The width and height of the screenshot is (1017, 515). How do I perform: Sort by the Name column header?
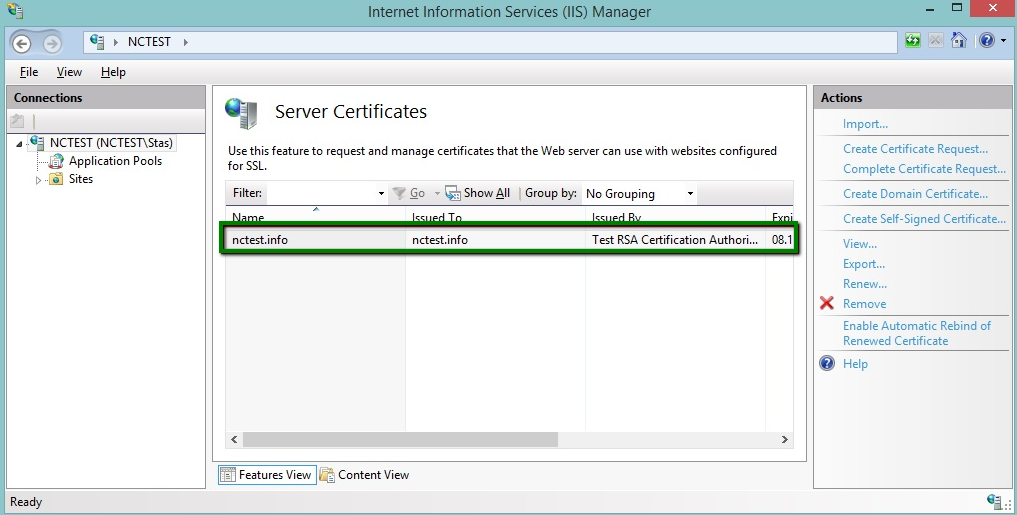pos(315,215)
